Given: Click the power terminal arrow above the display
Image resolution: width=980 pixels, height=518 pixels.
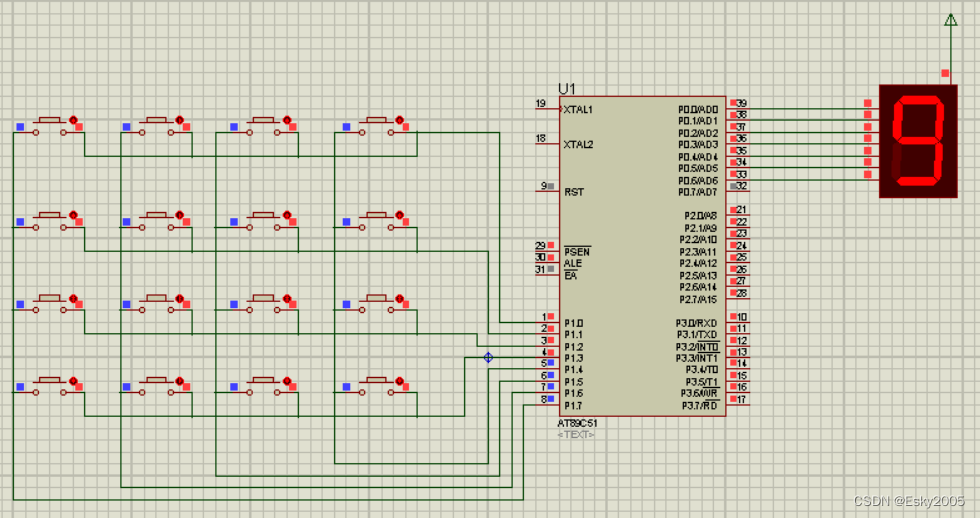Looking at the screenshot, I should click(x=951, y=21).
